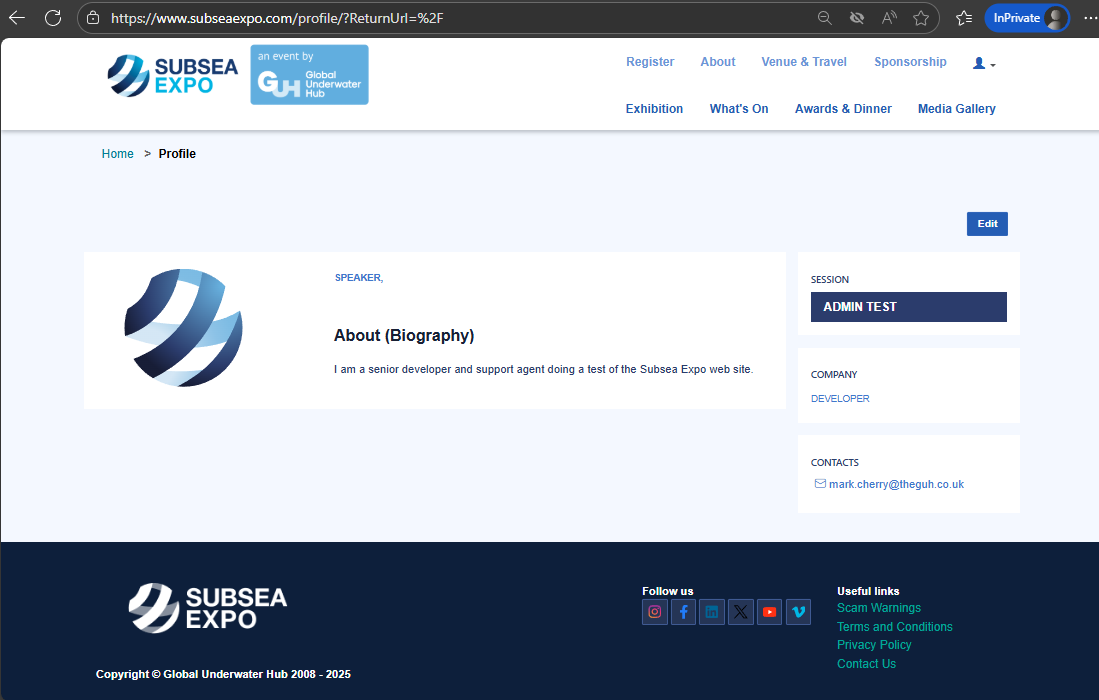Click the biography text about senior developer
This screenshot has width=1099, height=700.
tap(543, 369)
